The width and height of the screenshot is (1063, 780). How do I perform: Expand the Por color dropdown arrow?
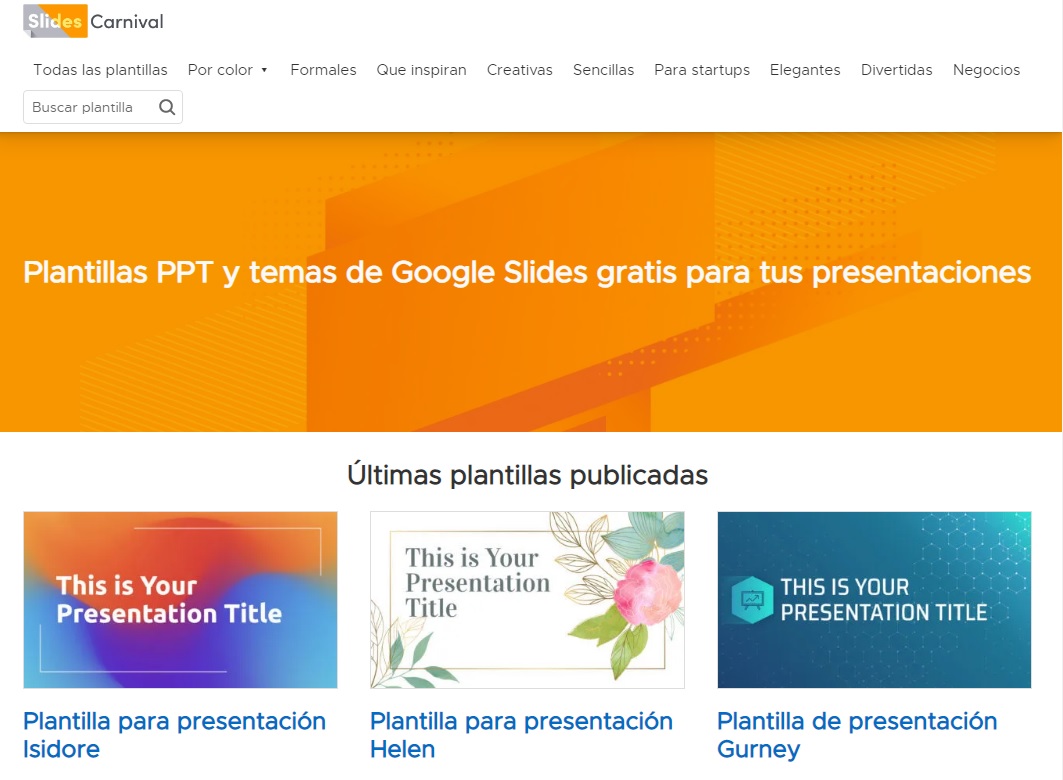(264, 70)
